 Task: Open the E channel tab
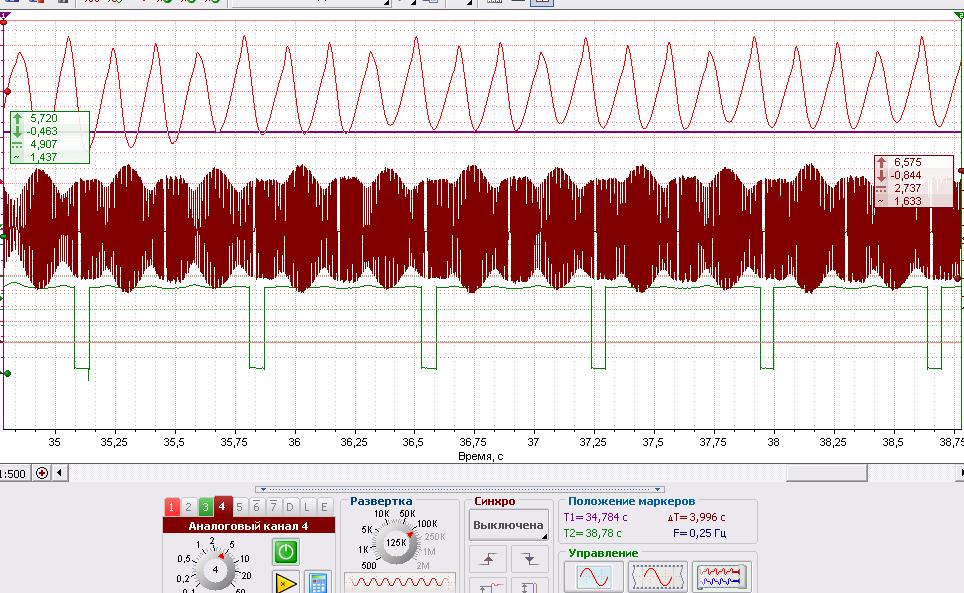click(324, 507)
